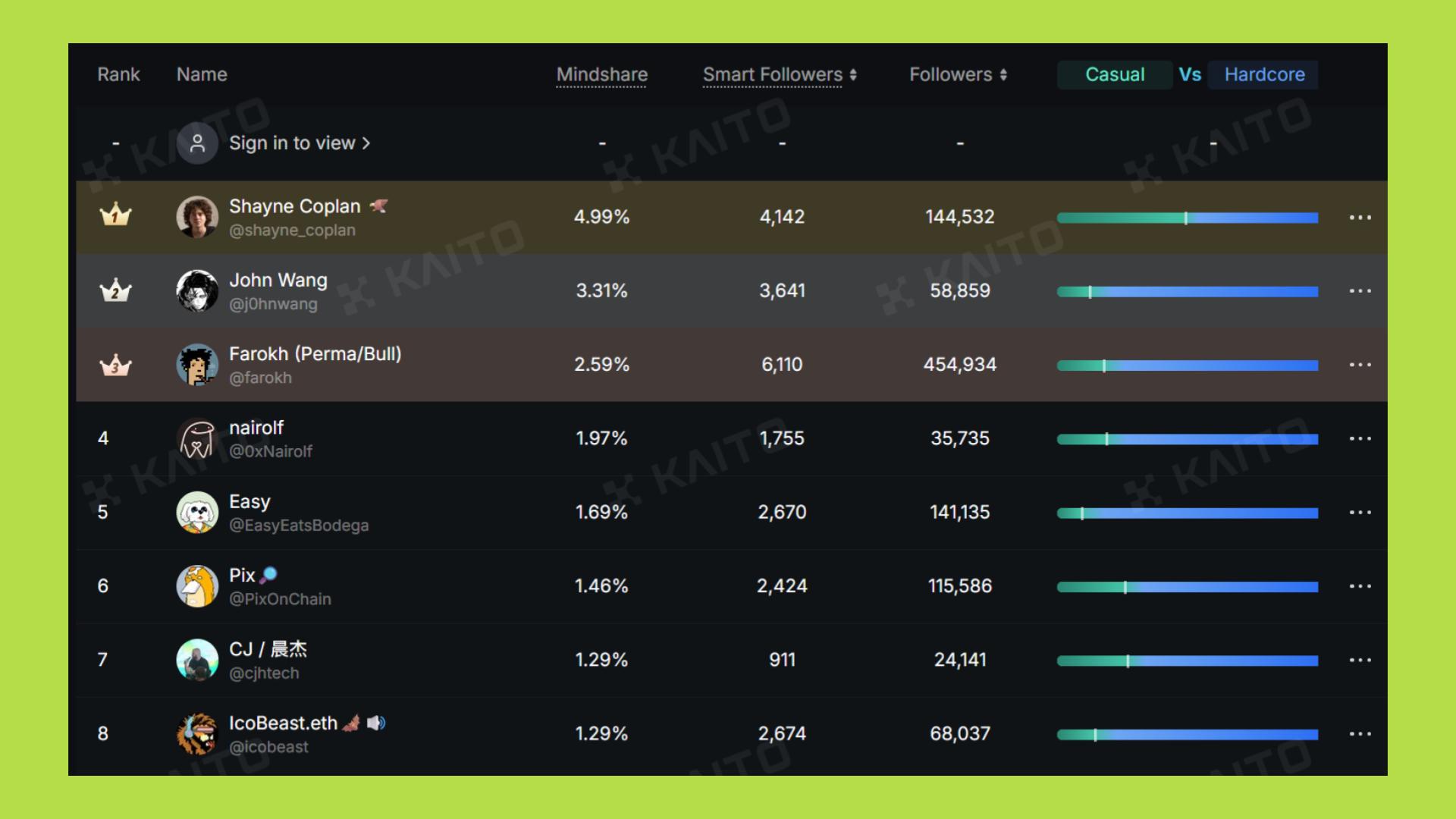Sort by Followers column arrows
This screenshot has width=1456, height=819.
tap(1003, 74)
